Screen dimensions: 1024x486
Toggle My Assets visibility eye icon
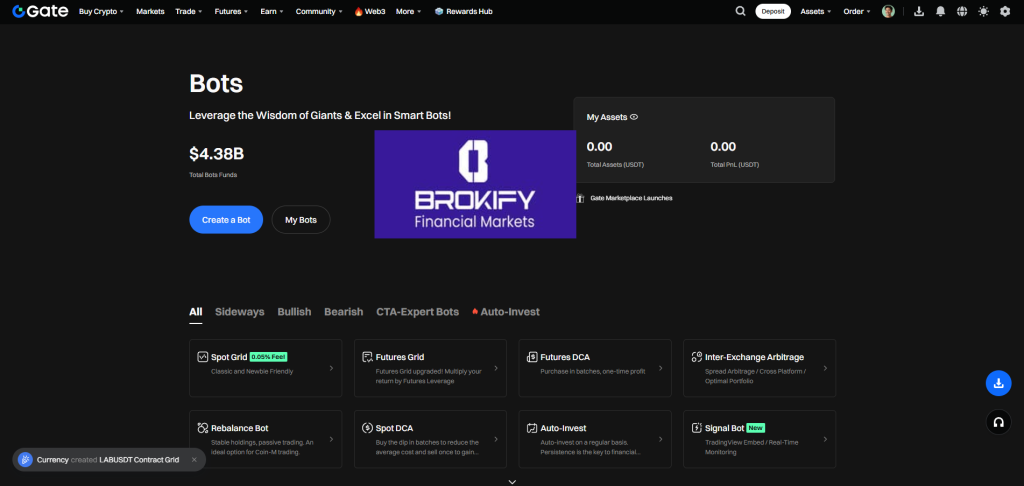pos(634,117)
